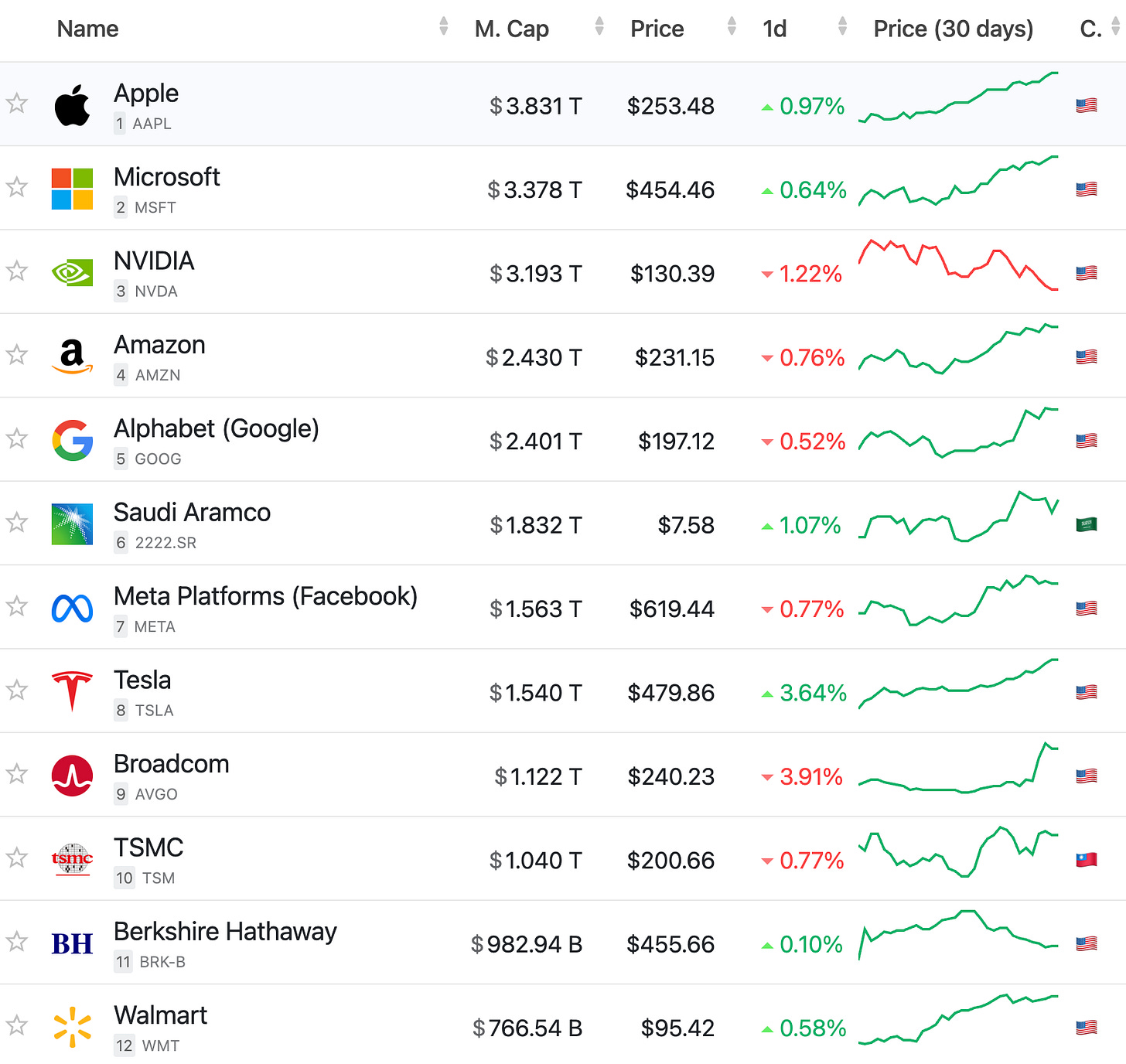Image resolution: width=1126 pixels, height=1064 pixels.
Task: Click the US flag in NVIDIA row
Action: coord(1087,273)
